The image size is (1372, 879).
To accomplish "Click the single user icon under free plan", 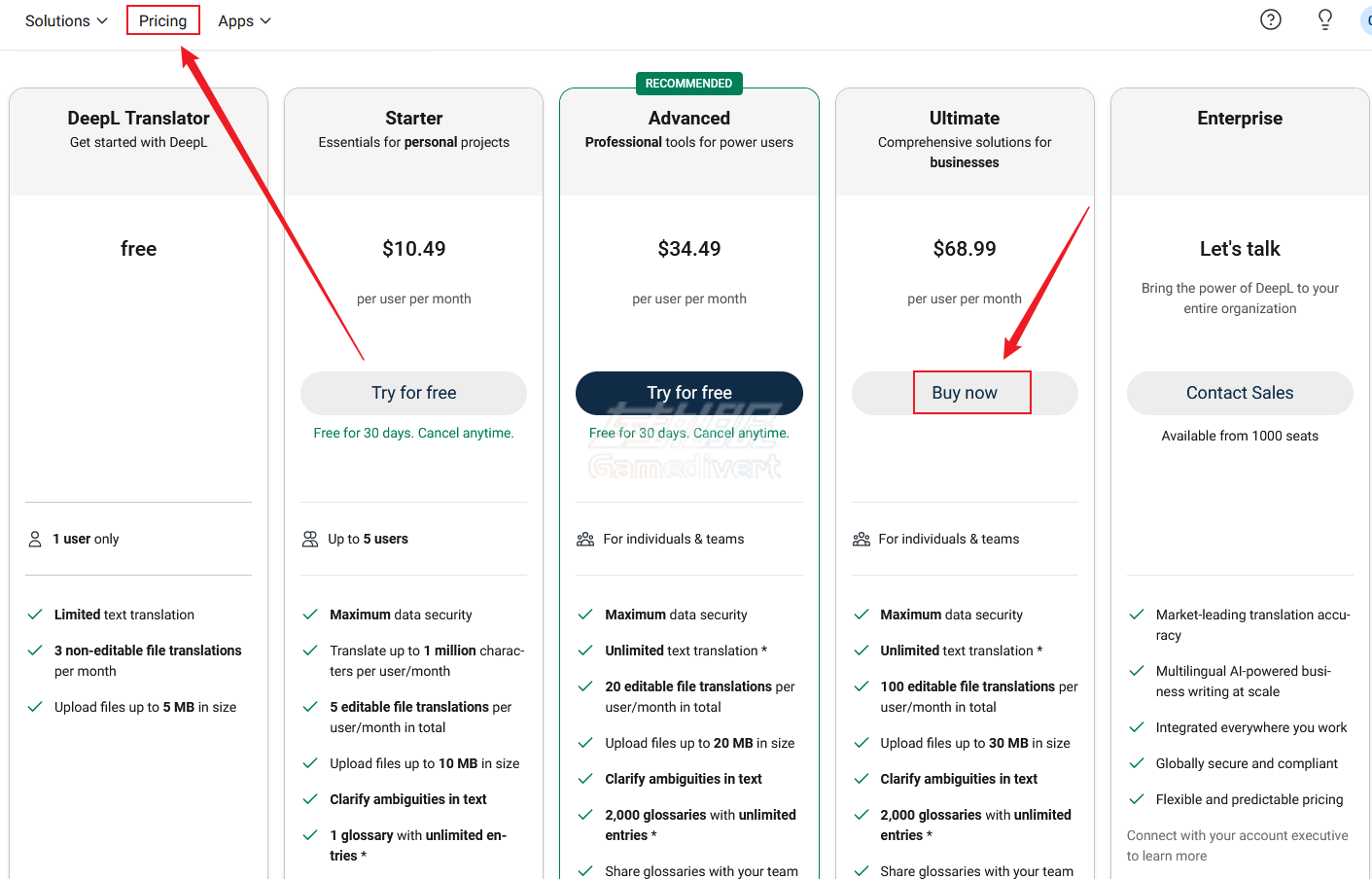I will pyautogui.click(x=35, y=539).
